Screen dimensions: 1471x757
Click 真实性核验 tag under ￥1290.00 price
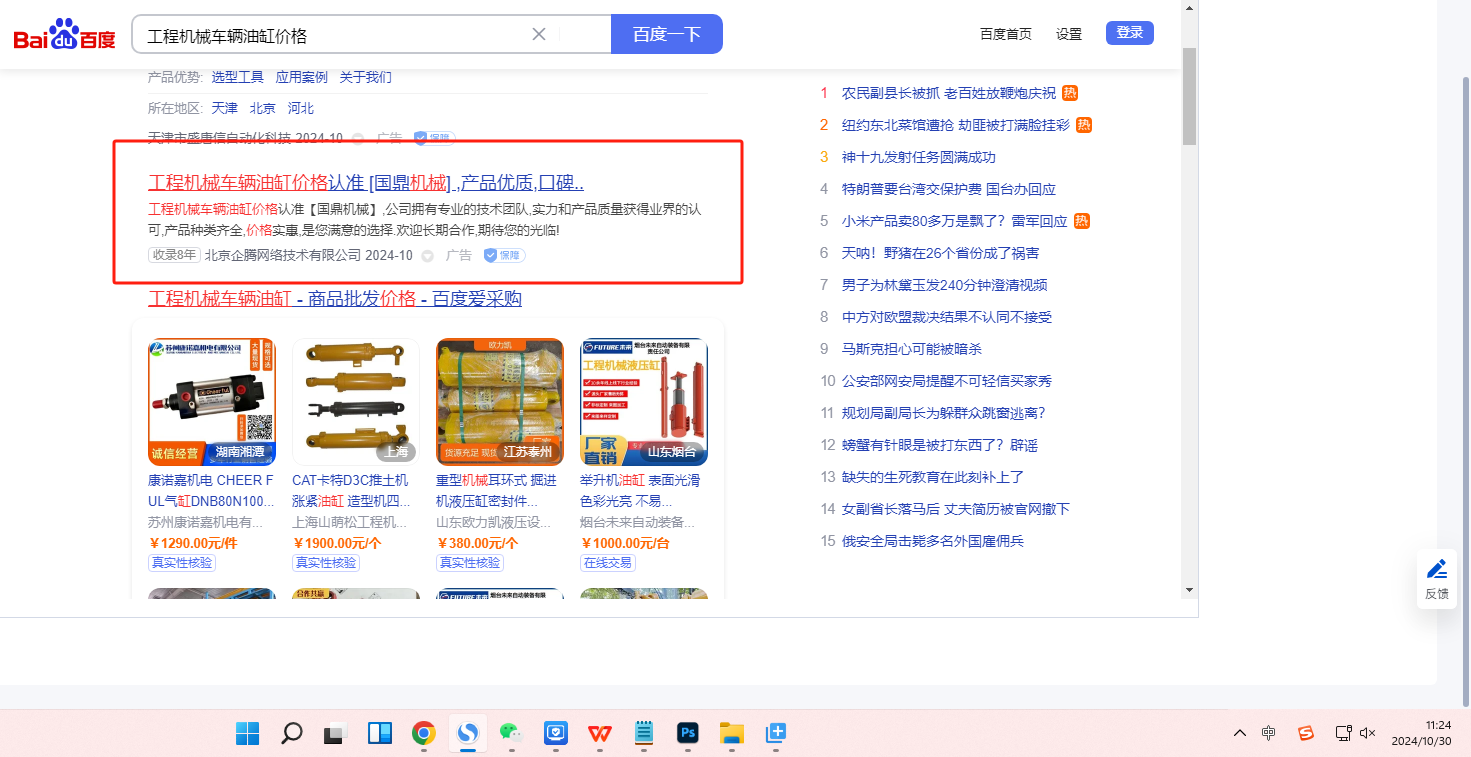tap(182, 563)
